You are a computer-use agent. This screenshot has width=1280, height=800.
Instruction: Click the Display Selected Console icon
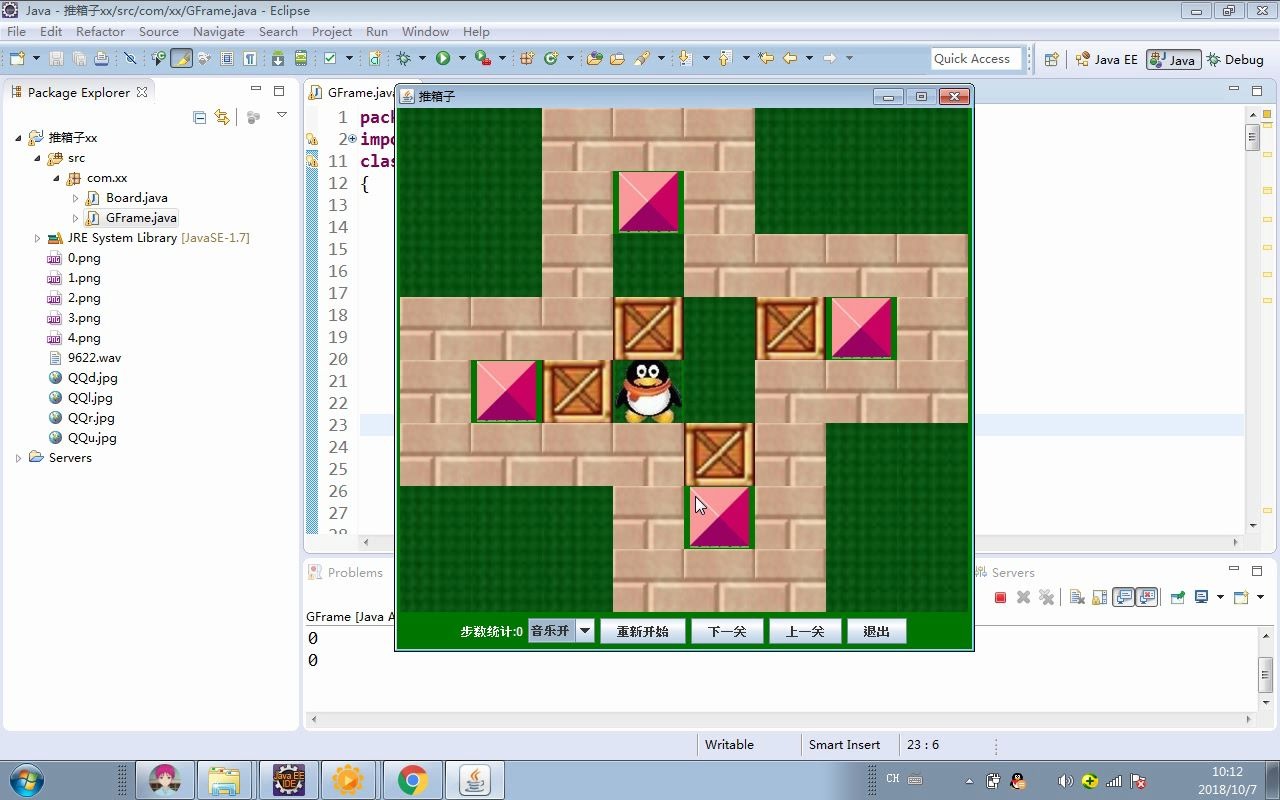(x=1201, y=597)
